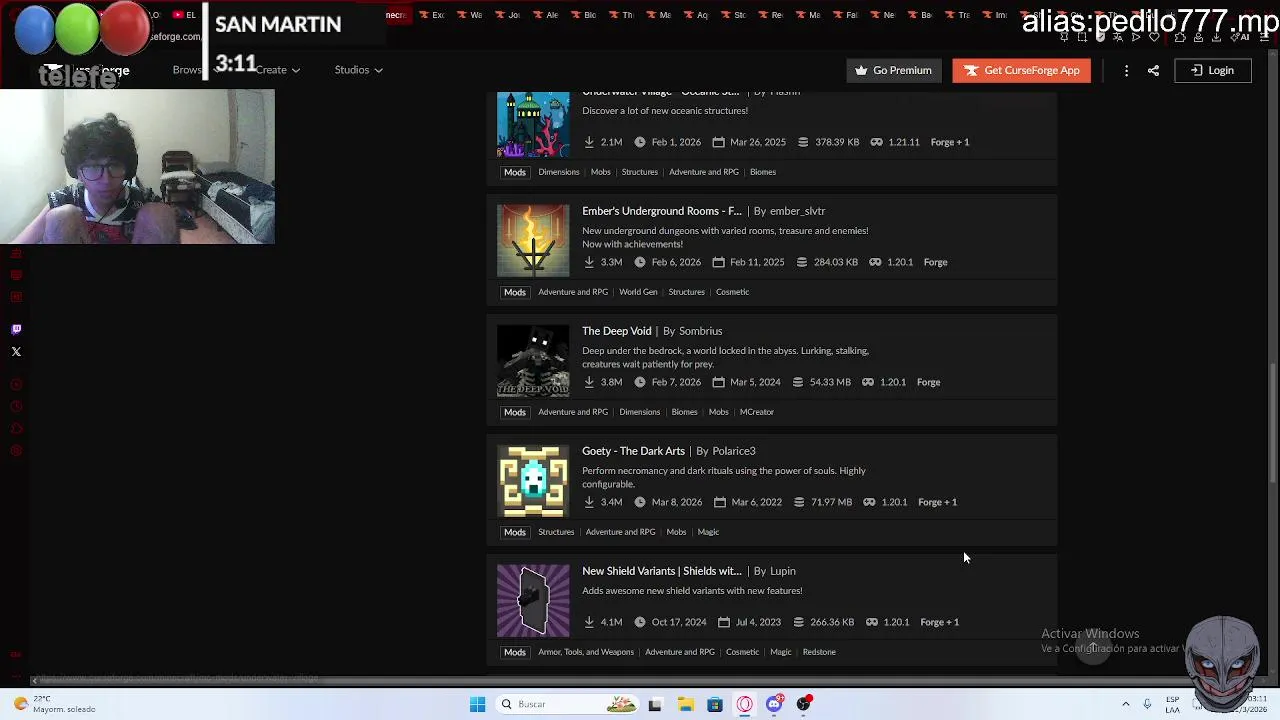Image resolution: width=1280 pixels, height=720 pixels.
Task: Click Go Premium button
Action: click(x=894, y=70)
